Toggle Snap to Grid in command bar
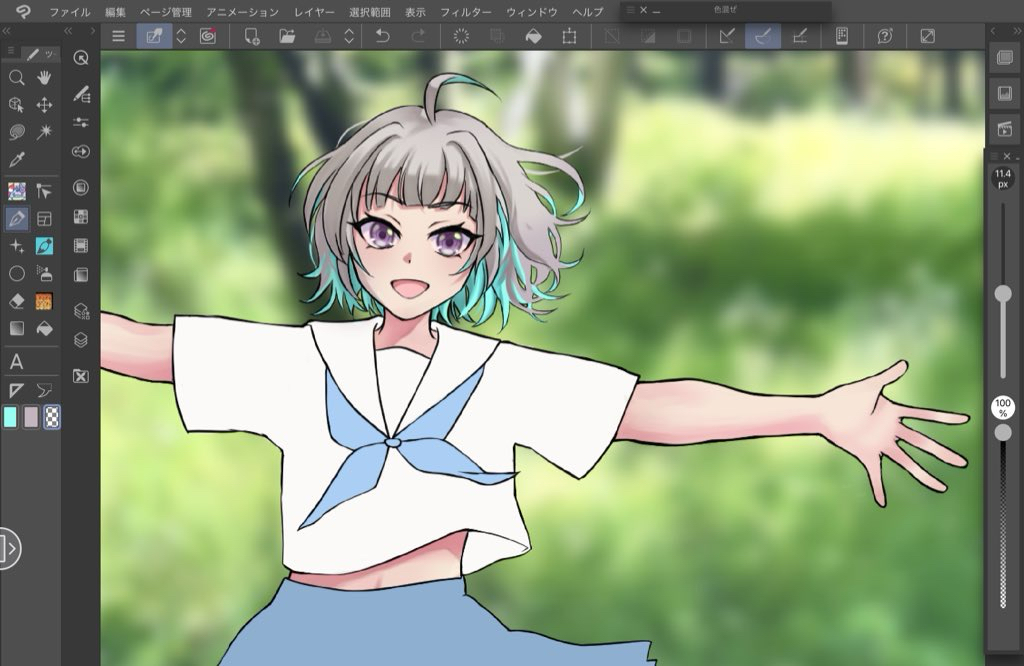Image resolution: width=1024 pixels, height=666 pixels. coord(799,37)
